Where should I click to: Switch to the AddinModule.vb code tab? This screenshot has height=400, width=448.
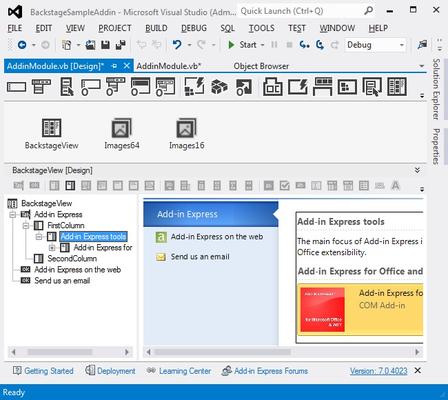169,66
